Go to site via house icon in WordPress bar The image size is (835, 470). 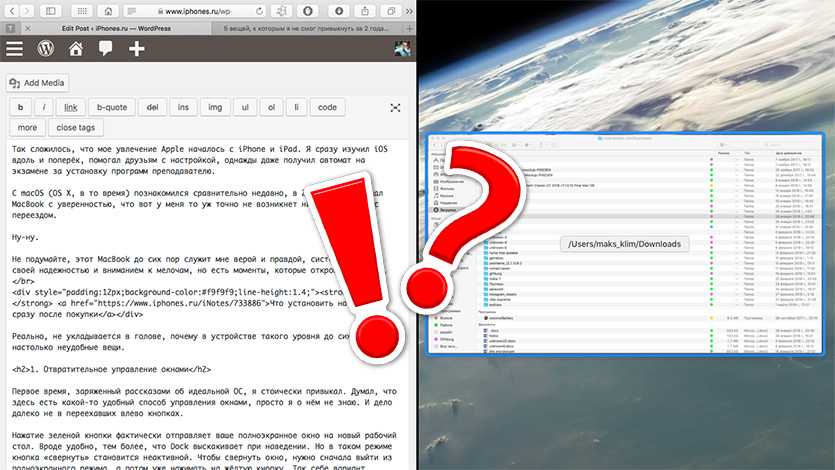[x=76, y=49]
